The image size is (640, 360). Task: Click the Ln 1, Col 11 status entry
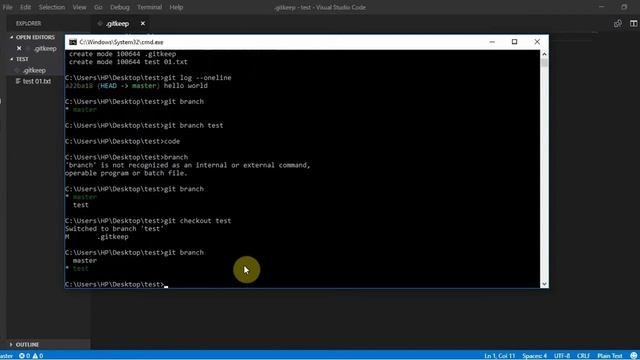point(500,356)
